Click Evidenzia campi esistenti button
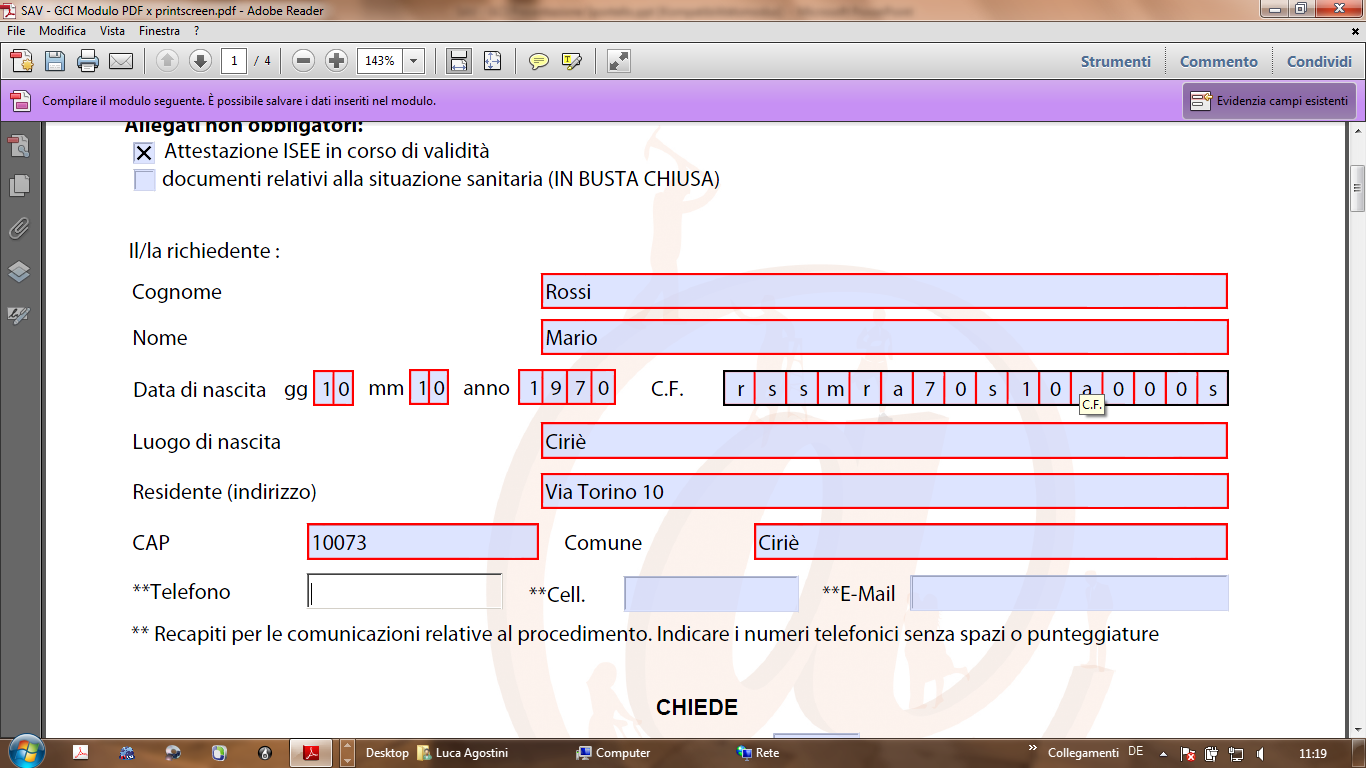 pyautogui.click(x=1269, y=101)
